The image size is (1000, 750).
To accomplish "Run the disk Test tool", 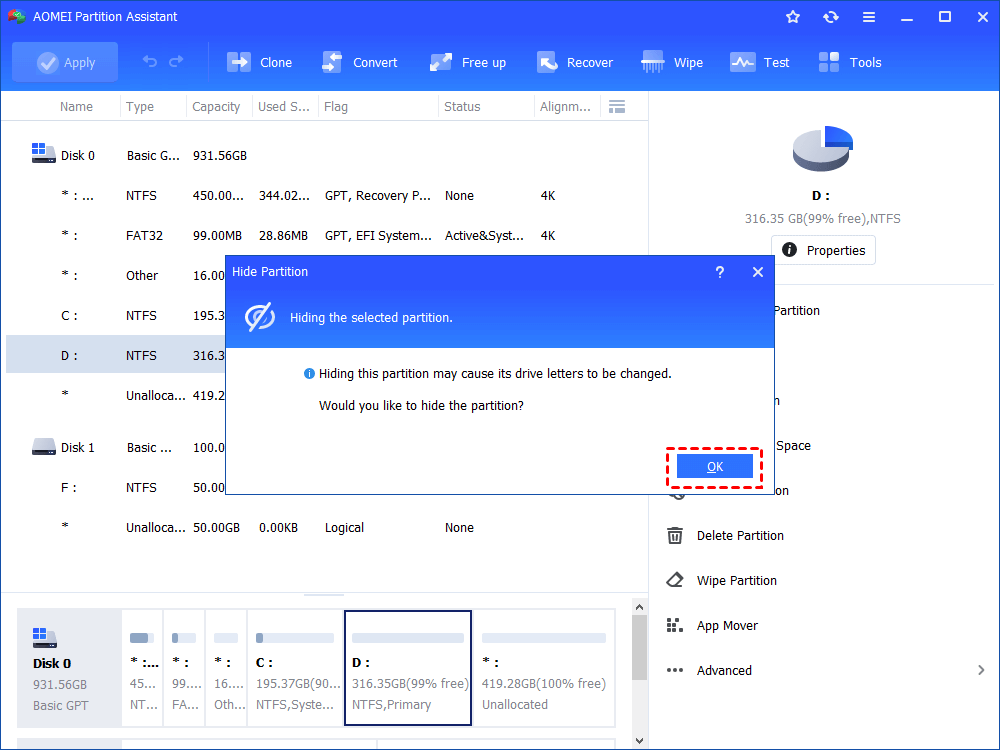I will point(759,61).
